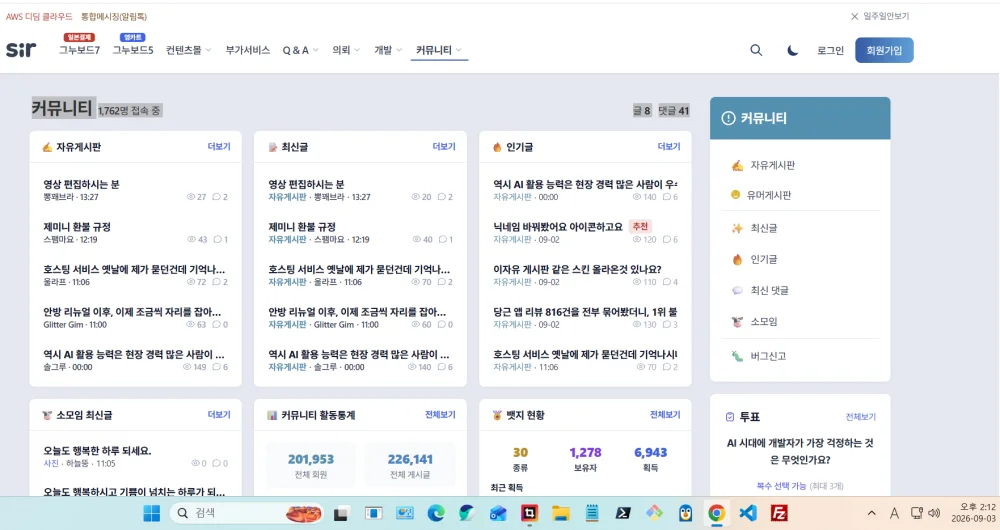Dismiss banner with the X 일주일안보기 icon

point(854,16)
